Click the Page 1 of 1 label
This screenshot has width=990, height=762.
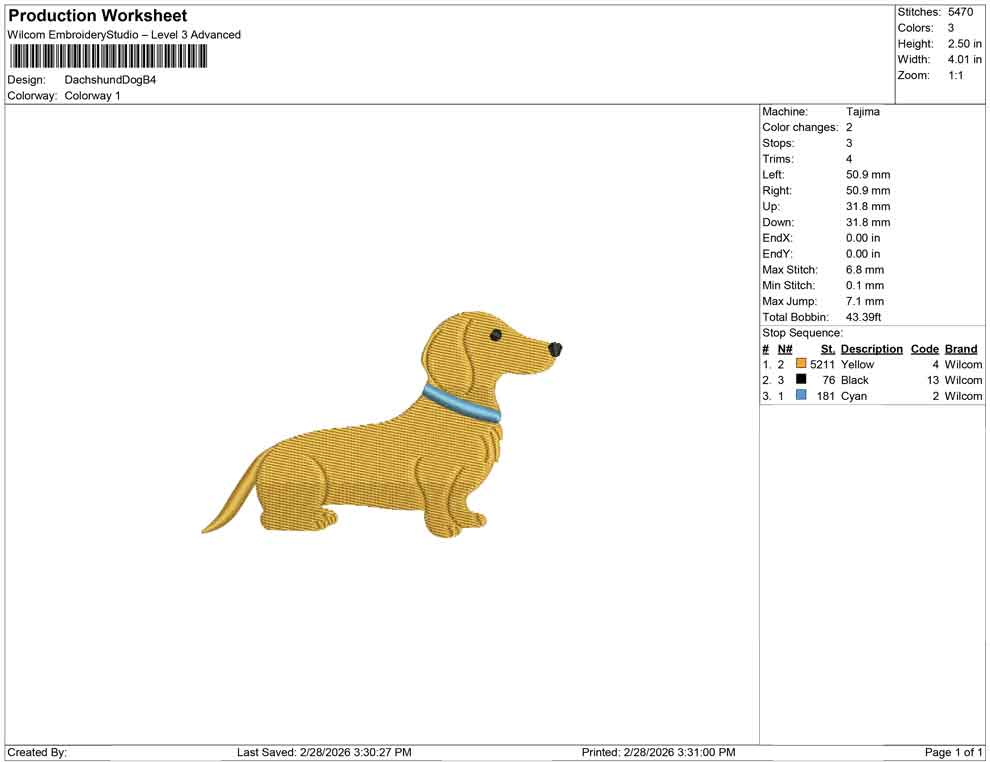[952, 752]
